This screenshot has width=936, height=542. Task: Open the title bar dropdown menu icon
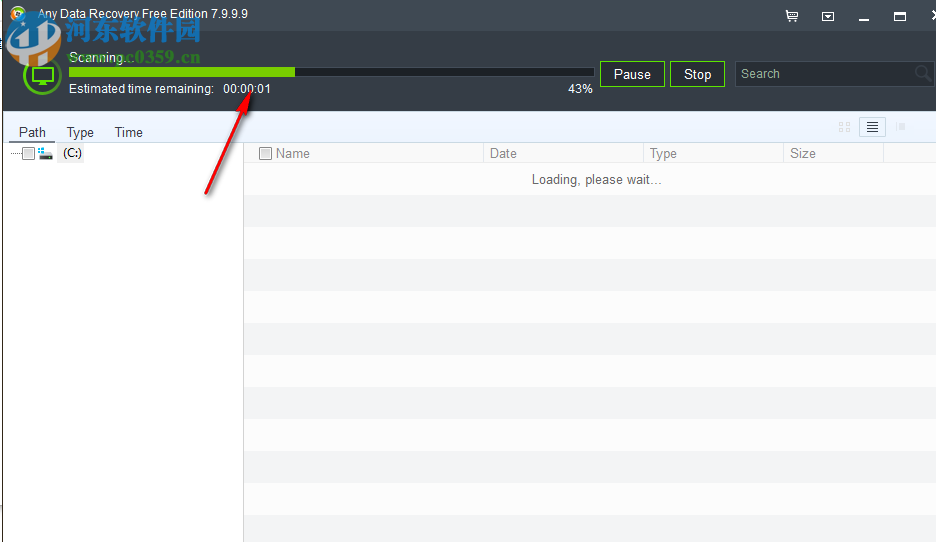[x=828, y=17]
